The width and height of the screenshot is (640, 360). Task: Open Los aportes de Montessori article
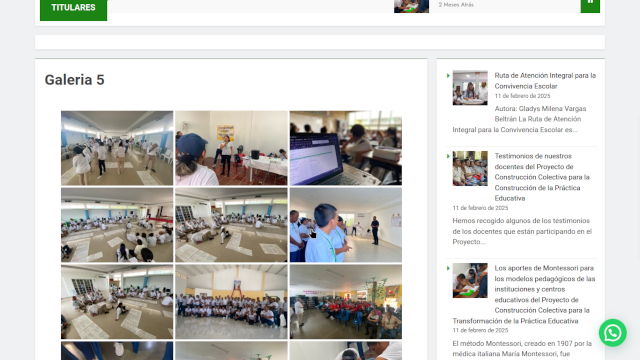click(524, 294)
